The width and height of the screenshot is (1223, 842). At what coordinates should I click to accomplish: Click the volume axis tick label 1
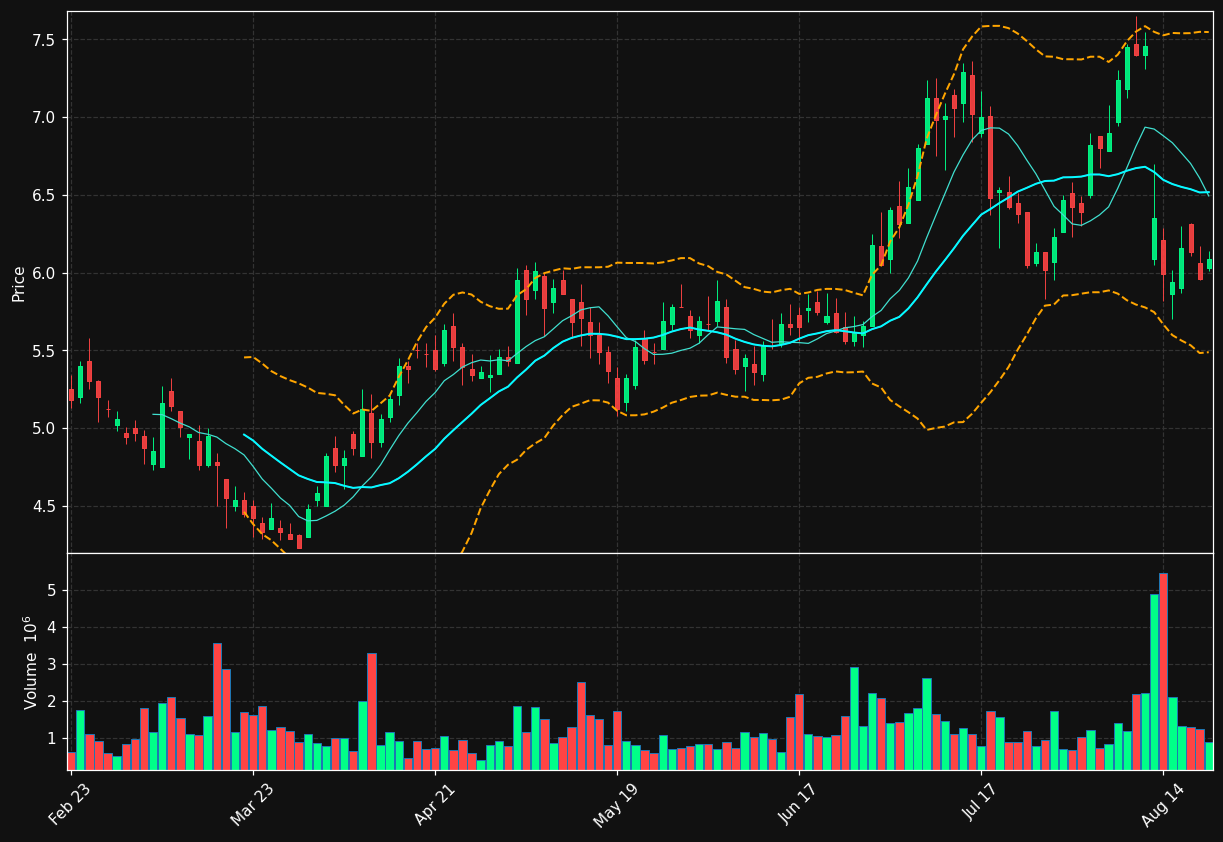[x=50, y=739]
